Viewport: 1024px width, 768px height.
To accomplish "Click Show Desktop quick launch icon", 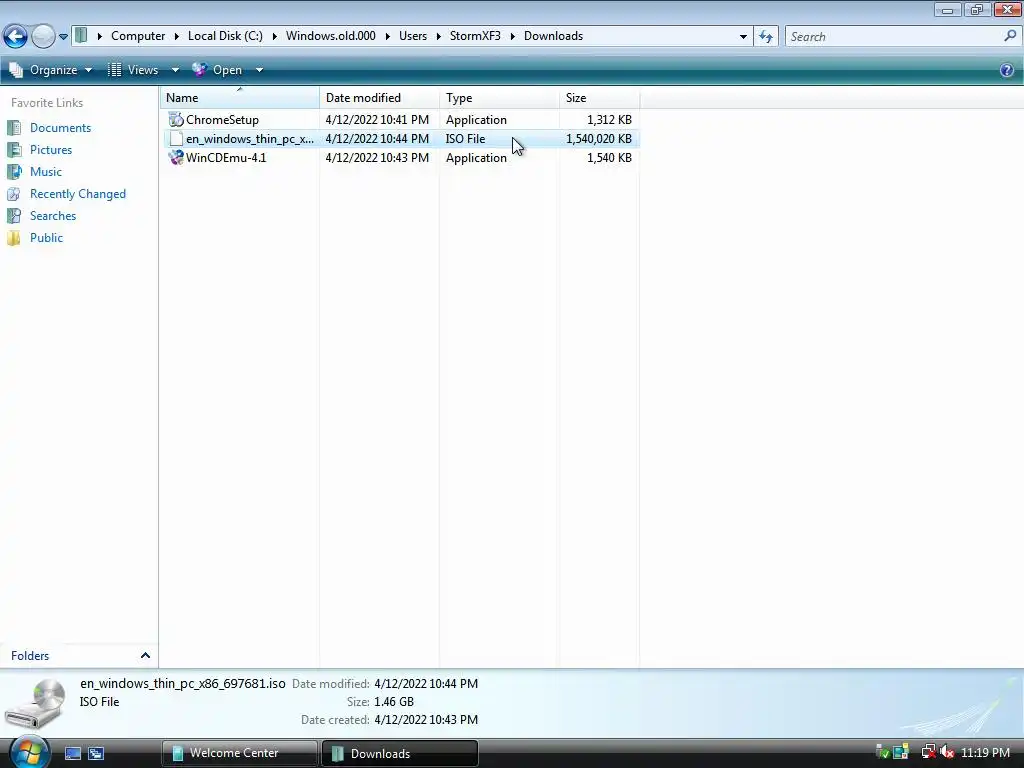I will tap(72, 754).
